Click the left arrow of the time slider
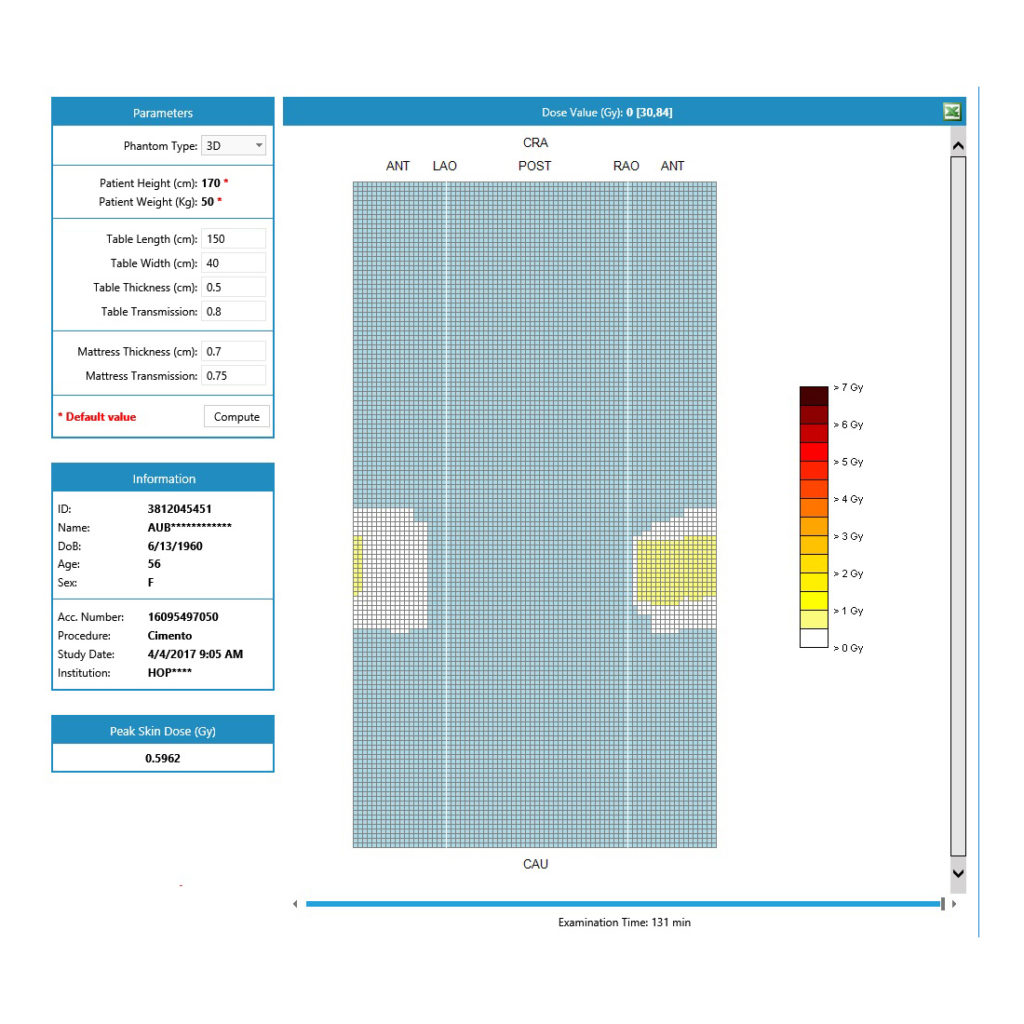This screenshot has width=1024, height=1024. tap(295, 904)
